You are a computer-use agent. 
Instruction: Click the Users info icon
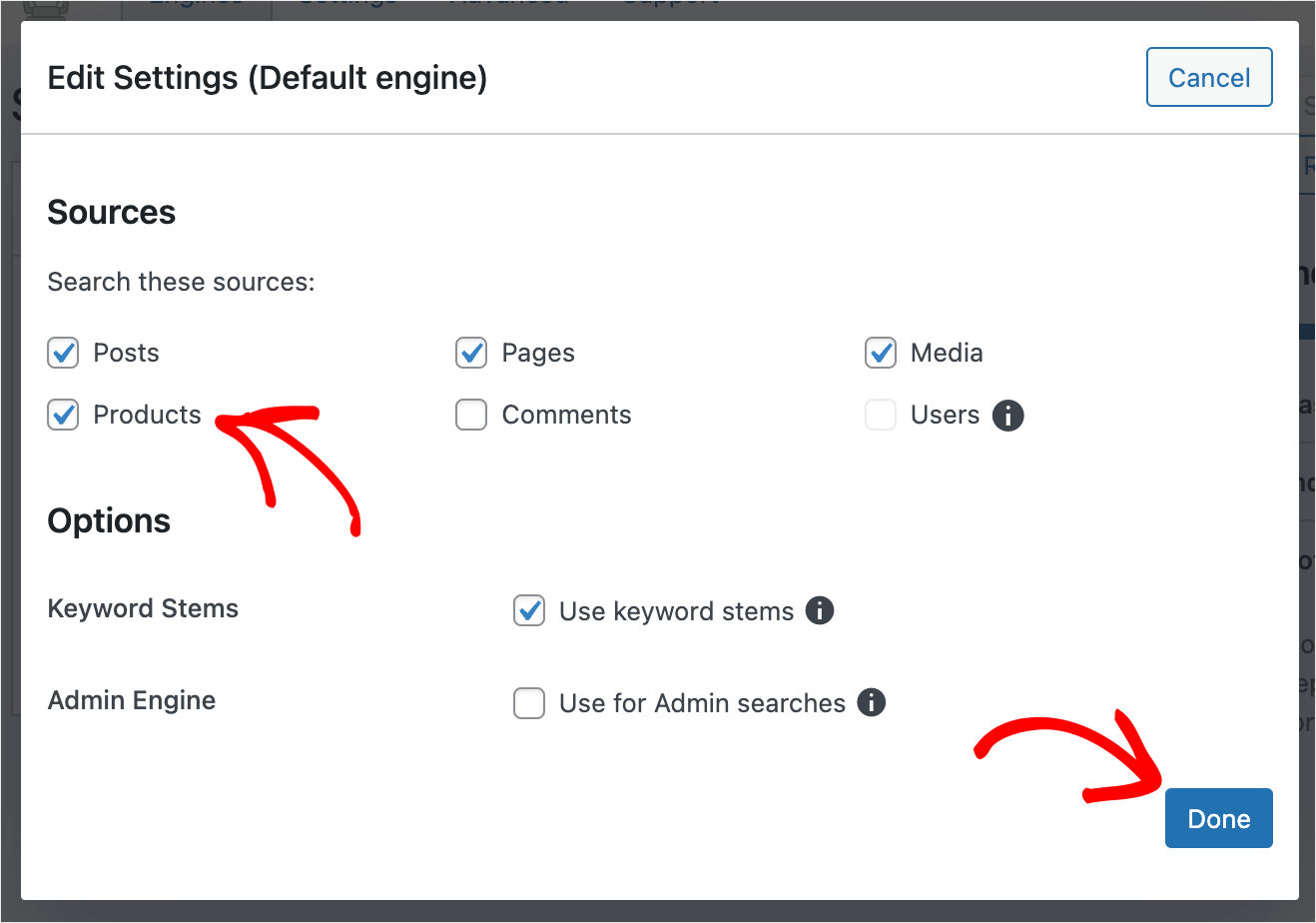(1008, 416)
